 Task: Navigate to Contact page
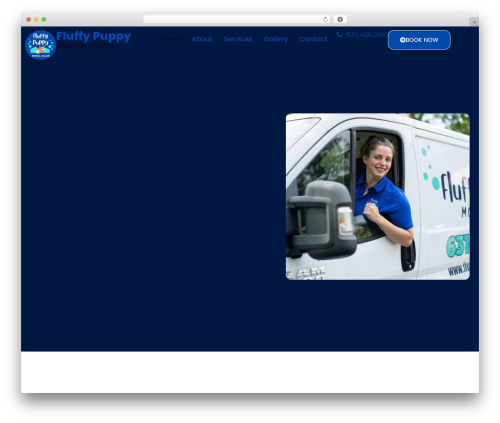(x=313, y=39)
